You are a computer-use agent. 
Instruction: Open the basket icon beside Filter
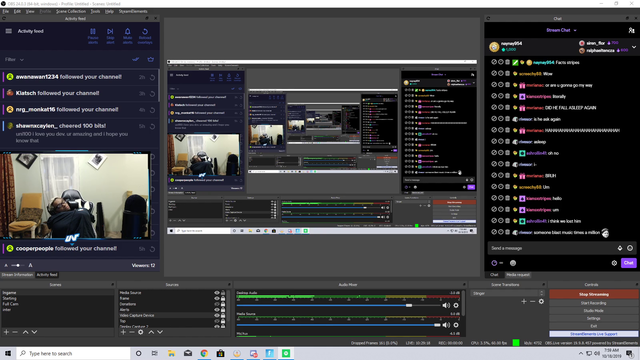(151, 60)
